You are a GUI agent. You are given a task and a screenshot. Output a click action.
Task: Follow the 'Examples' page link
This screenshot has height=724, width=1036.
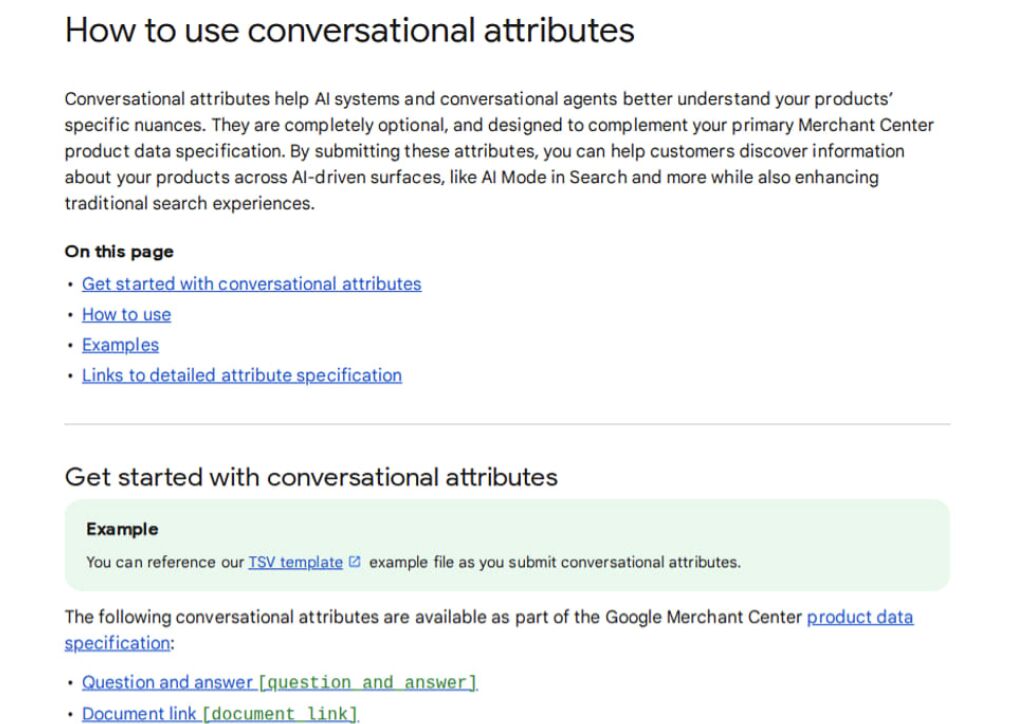pyautogui.click(x=120, y=345)
